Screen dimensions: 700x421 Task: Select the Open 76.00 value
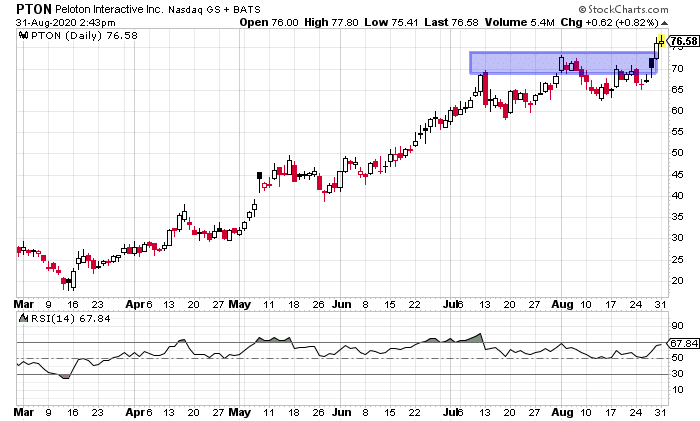click(269, 22)
